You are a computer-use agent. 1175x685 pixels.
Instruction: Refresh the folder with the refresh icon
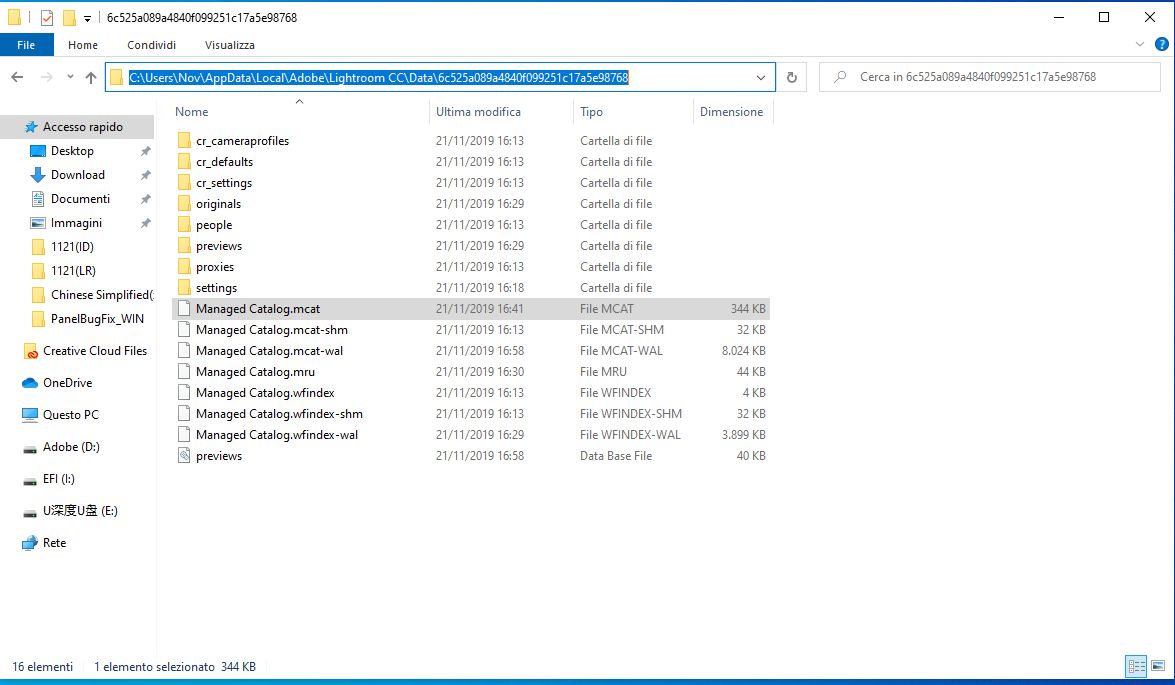pos(790,77)
